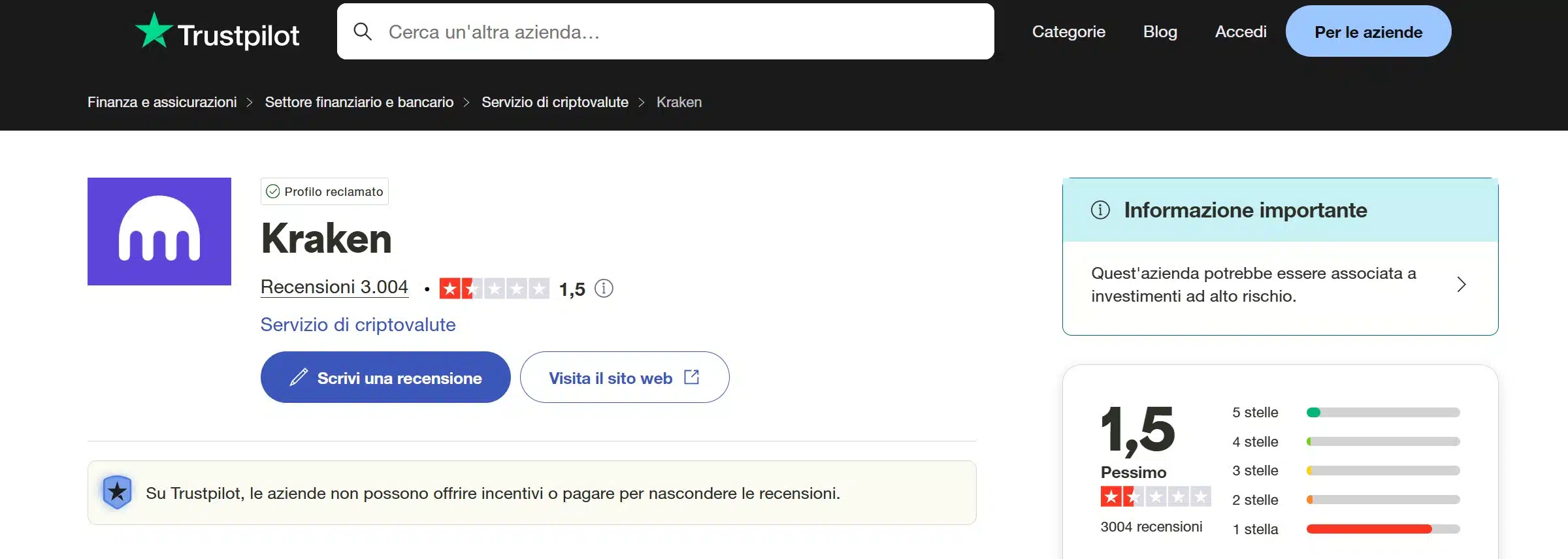Image resolution: width=1568 pixels, height=559 pixels.
Task: Click Scrivi una recensione
Action: 385,377
